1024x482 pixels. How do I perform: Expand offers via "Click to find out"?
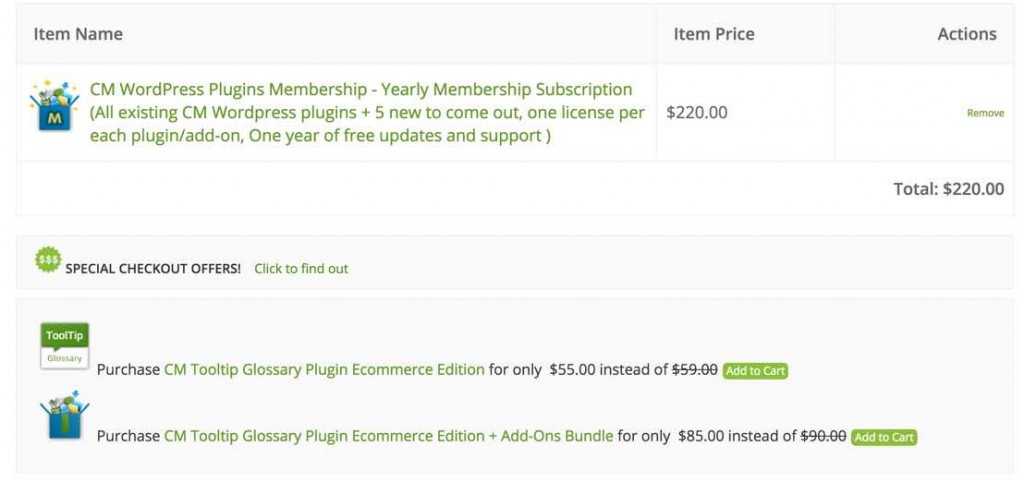(x=301, y=268)
